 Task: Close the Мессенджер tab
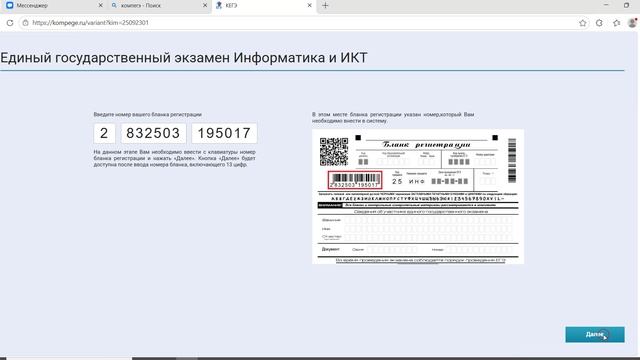[x=100, y=6]
